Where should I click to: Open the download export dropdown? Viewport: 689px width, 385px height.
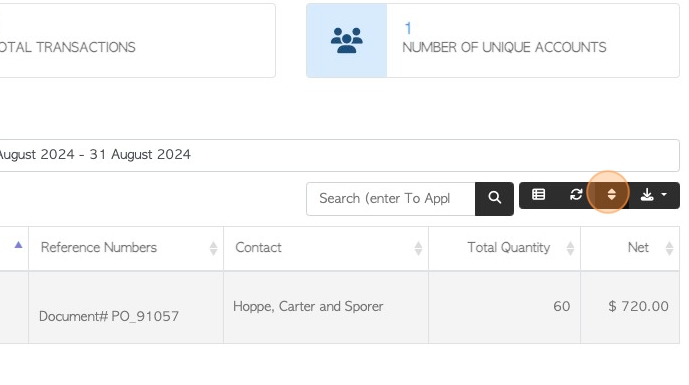(653, 195)
